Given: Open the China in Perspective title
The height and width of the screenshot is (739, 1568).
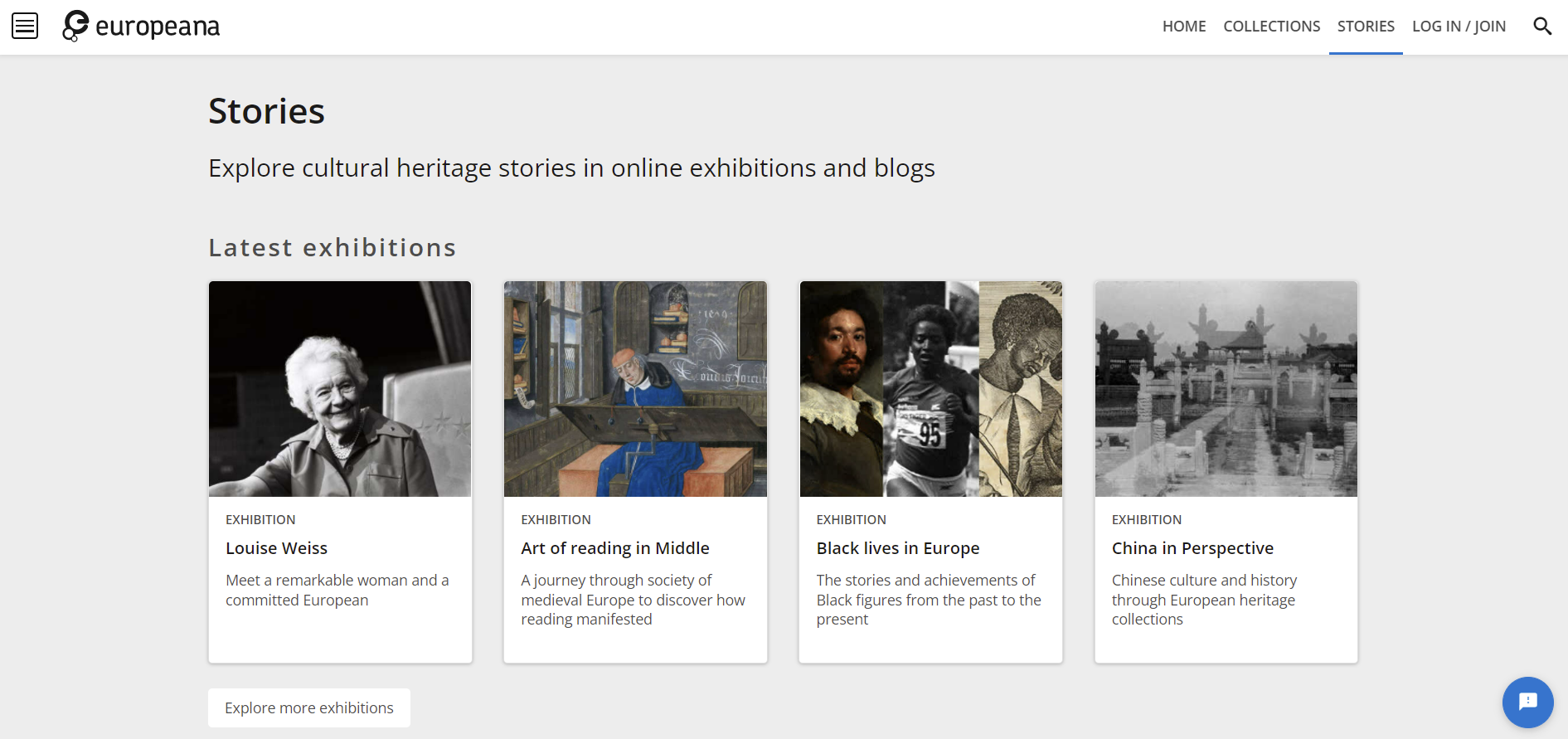Looking at the screenshot, I should [1192, 548].
